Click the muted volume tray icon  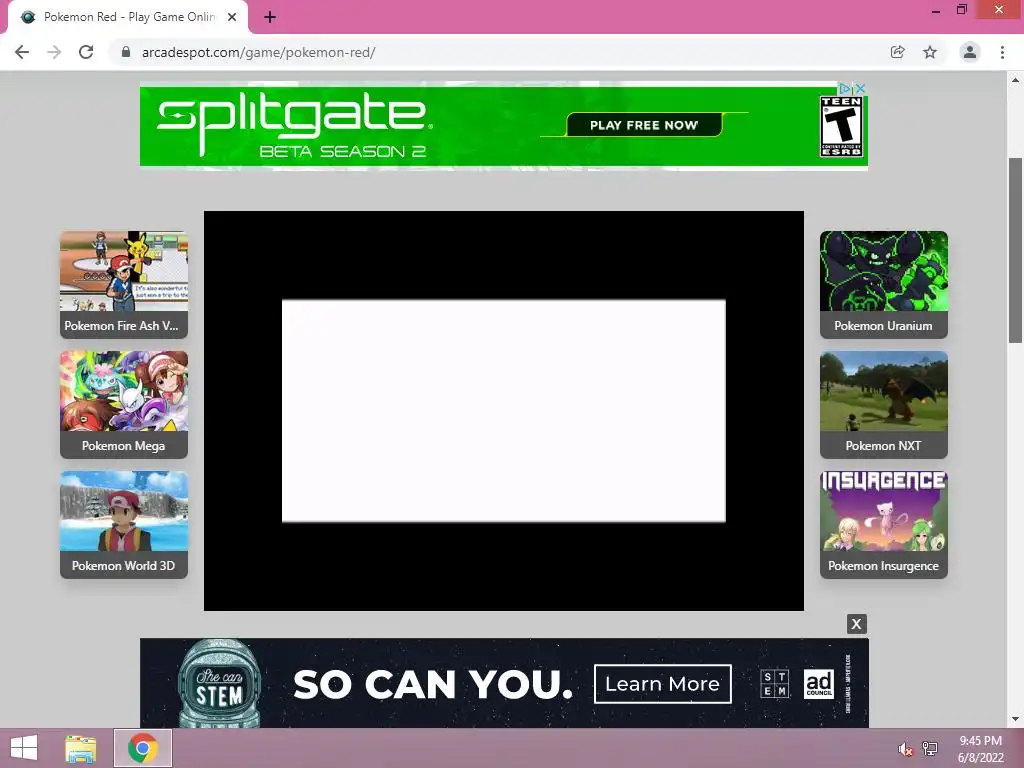pyautogui.click(x=905, y=750)
